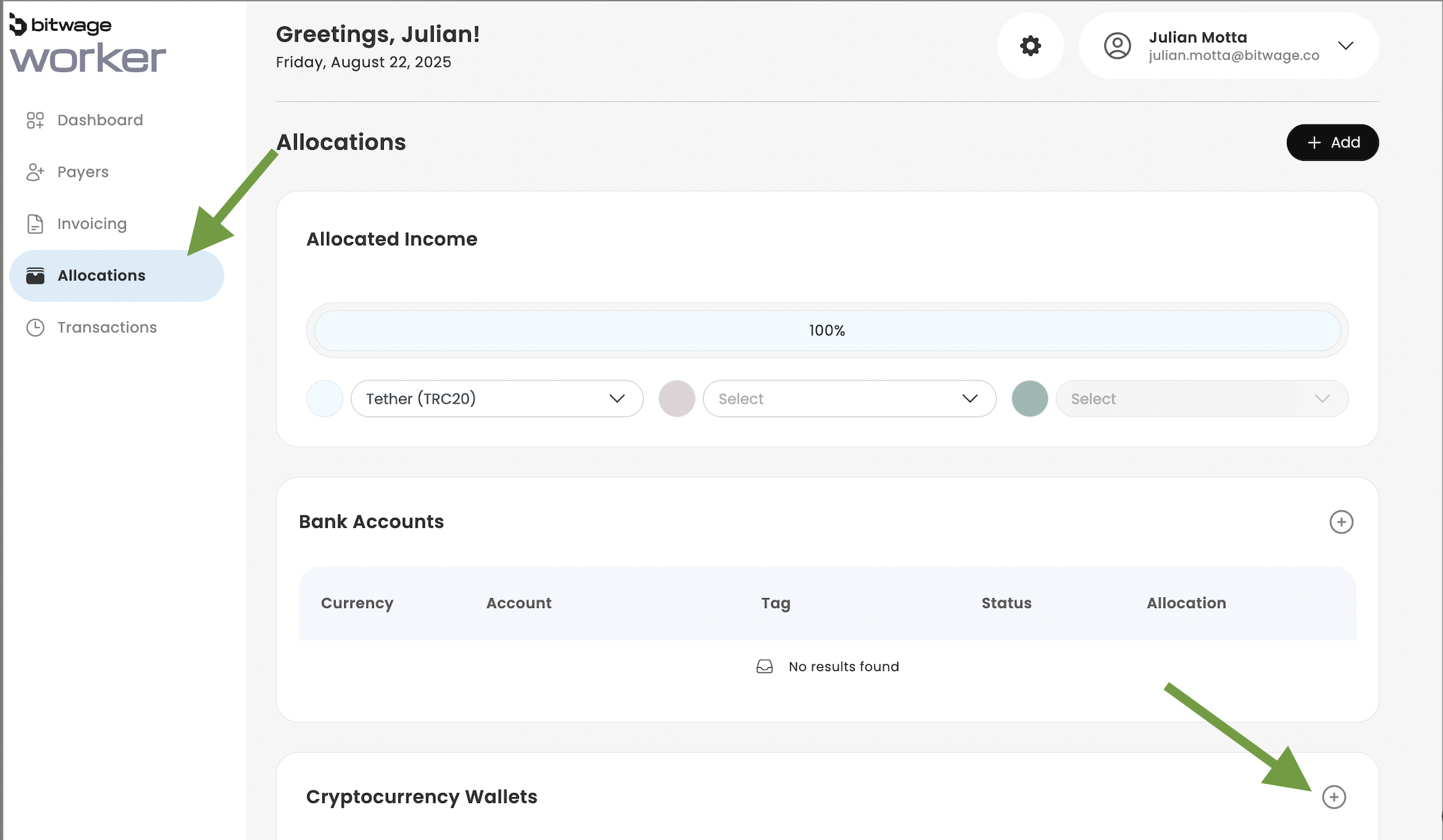Screen dimensions: 1443x840
Task: Add a cryptocurrency wallet with plus icon
Action: [1334, 797]
